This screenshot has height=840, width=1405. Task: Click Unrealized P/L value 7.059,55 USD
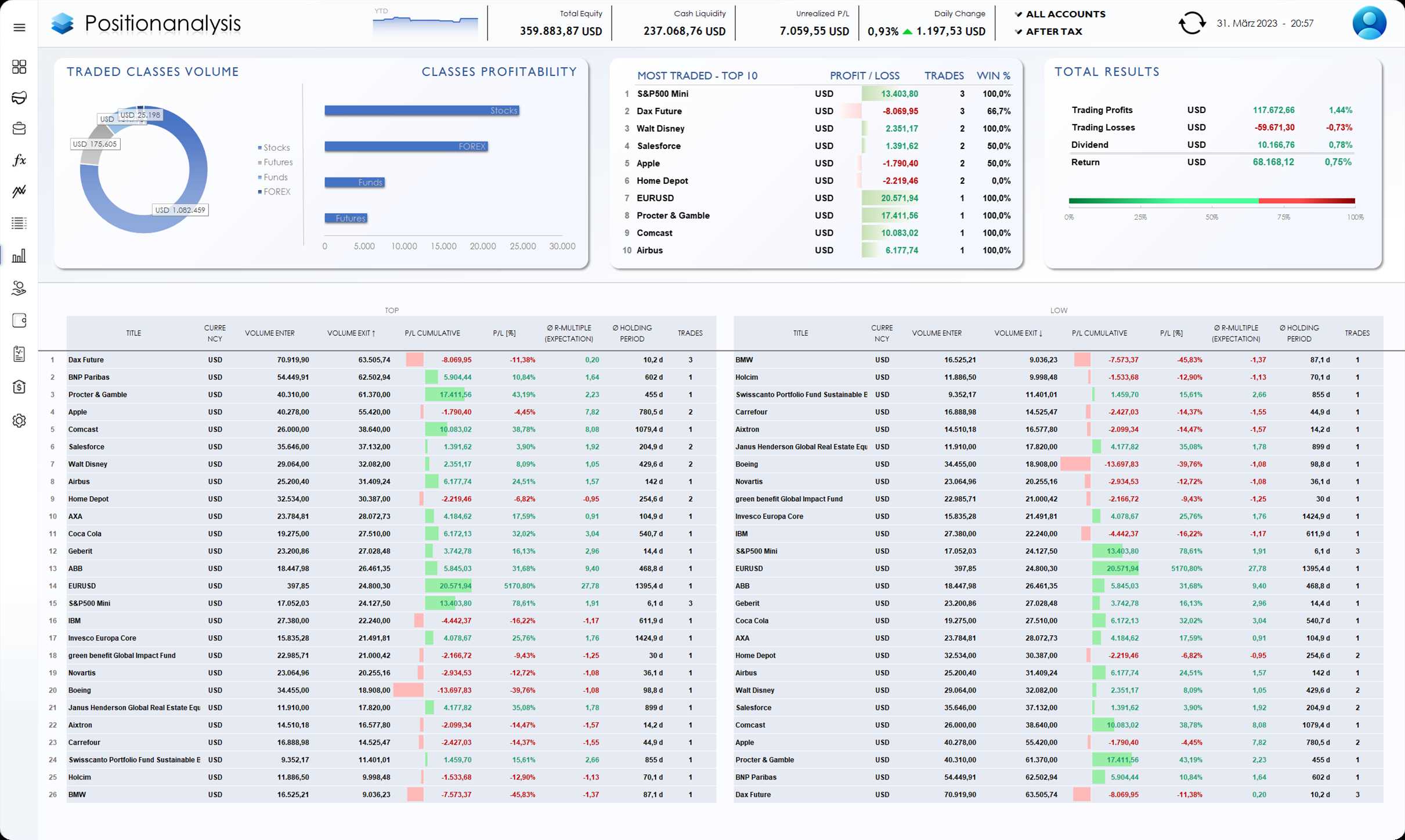(814, 31)
